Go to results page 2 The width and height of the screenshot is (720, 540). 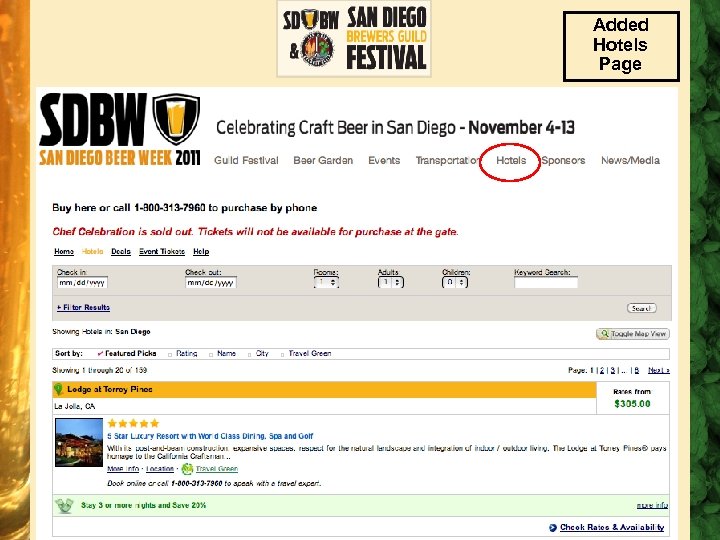click(602, 370)
